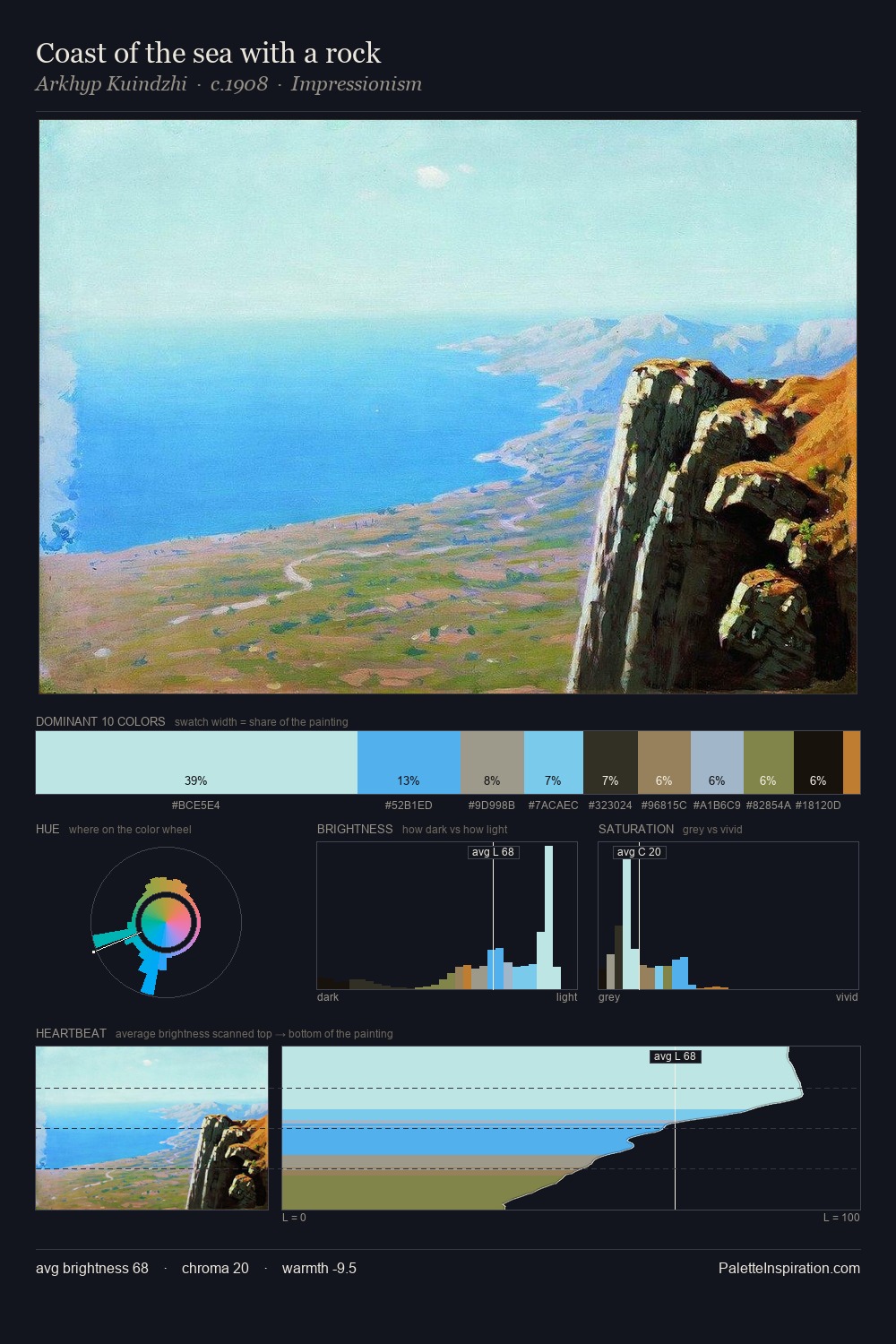The height and width of the screenshot is (1344, 896).
Task: Click the "L = 100" axis label
Action: point(841,1218)
